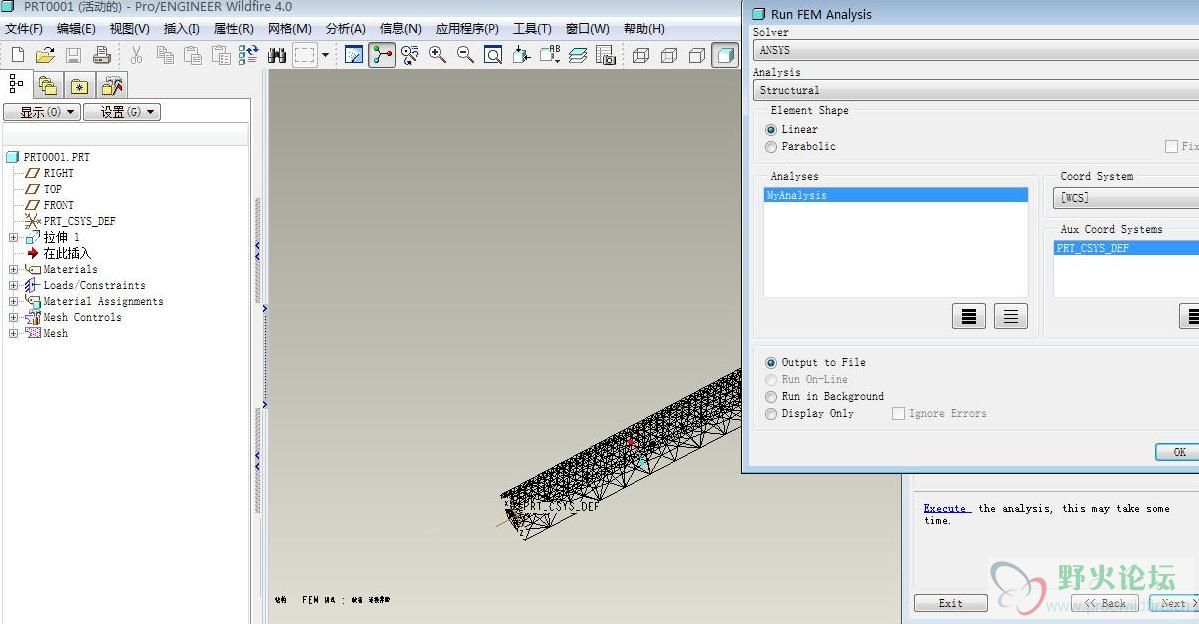Expand the Materials tree node

tap(13, 269)
